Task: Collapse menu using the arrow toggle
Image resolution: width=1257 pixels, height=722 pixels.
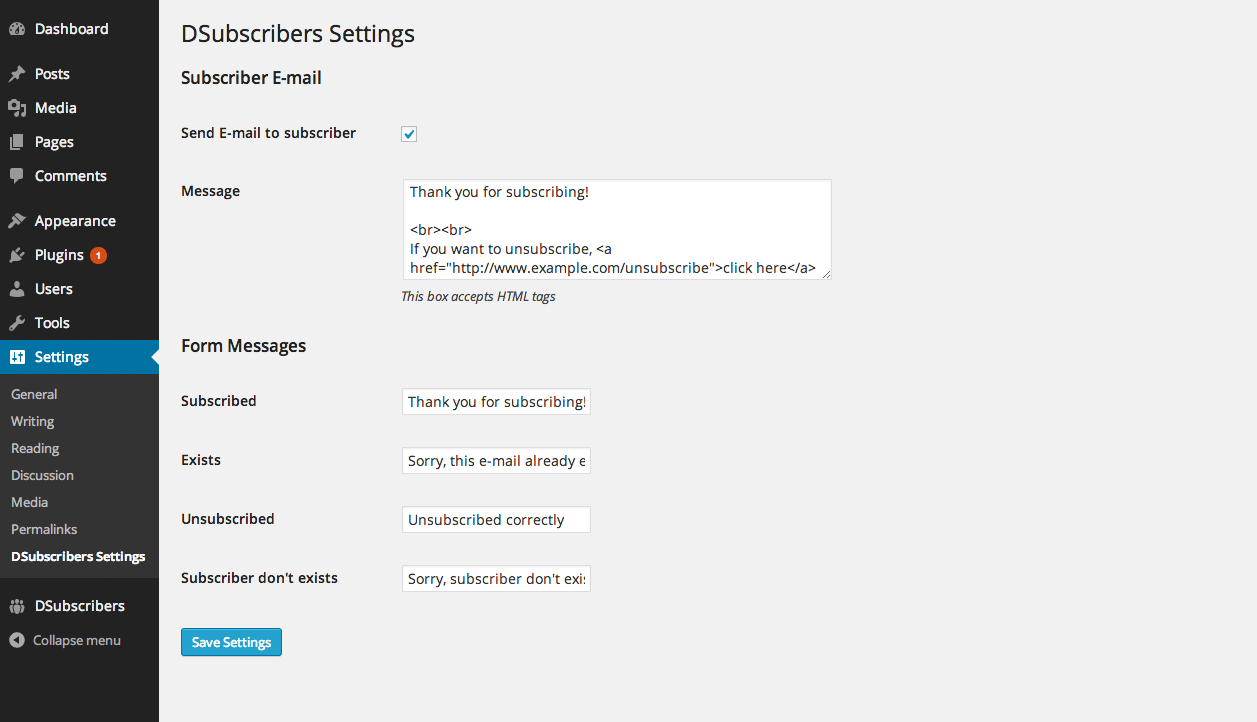Action: (17, 640)
